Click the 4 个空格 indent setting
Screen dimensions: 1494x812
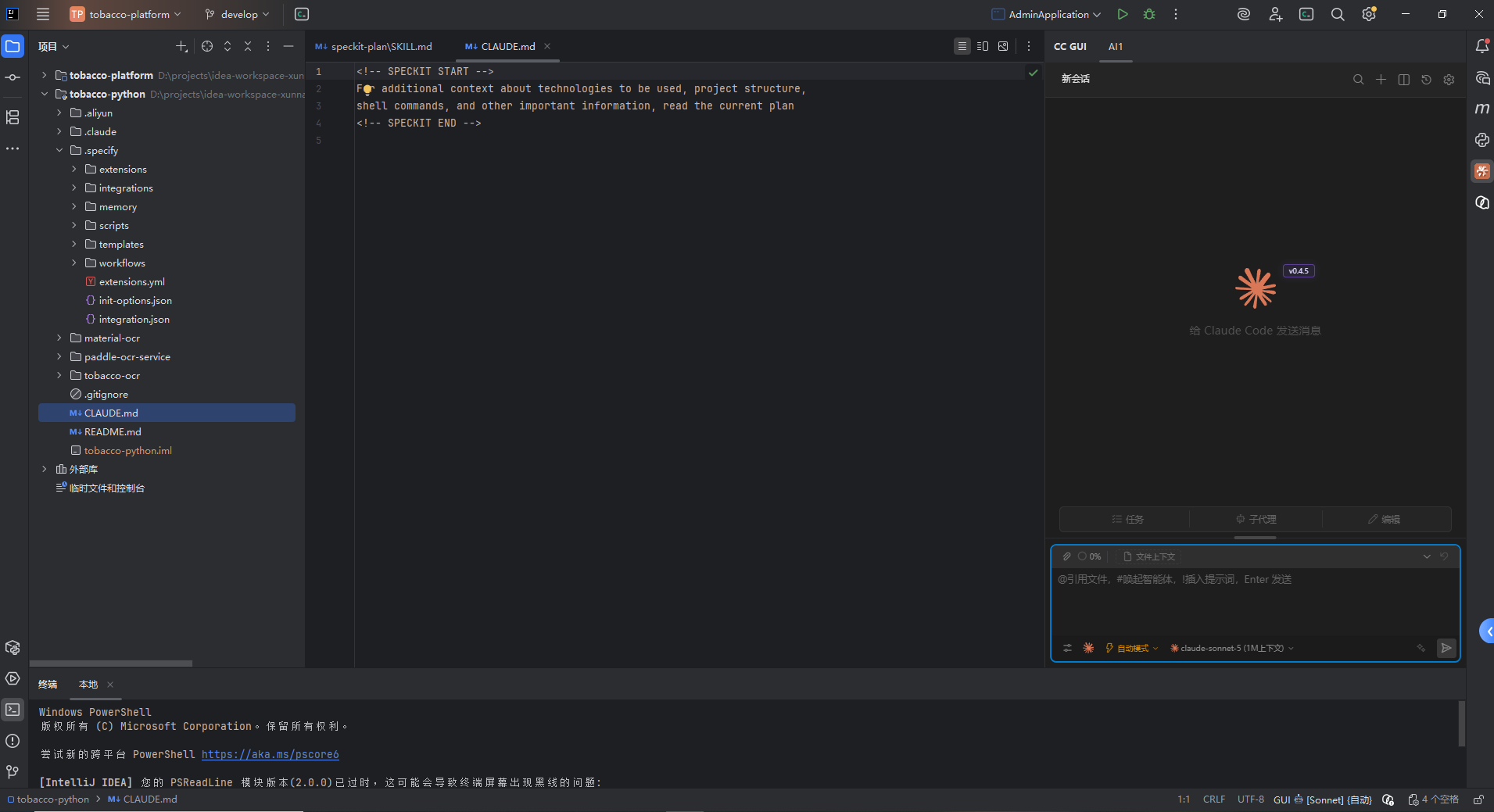[1434, 799]
